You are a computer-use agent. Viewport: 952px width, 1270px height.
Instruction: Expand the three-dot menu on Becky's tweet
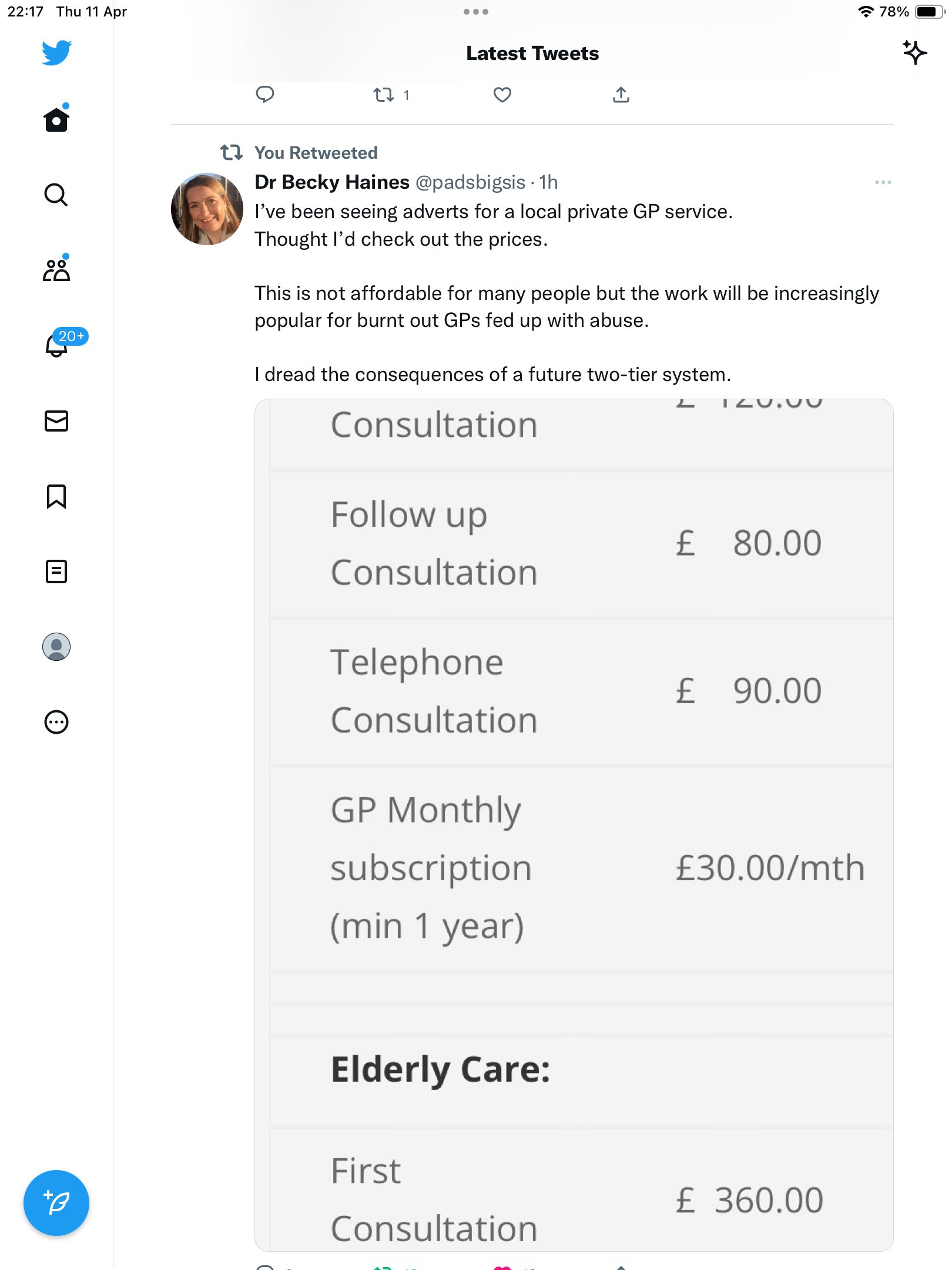pos(883,182)
